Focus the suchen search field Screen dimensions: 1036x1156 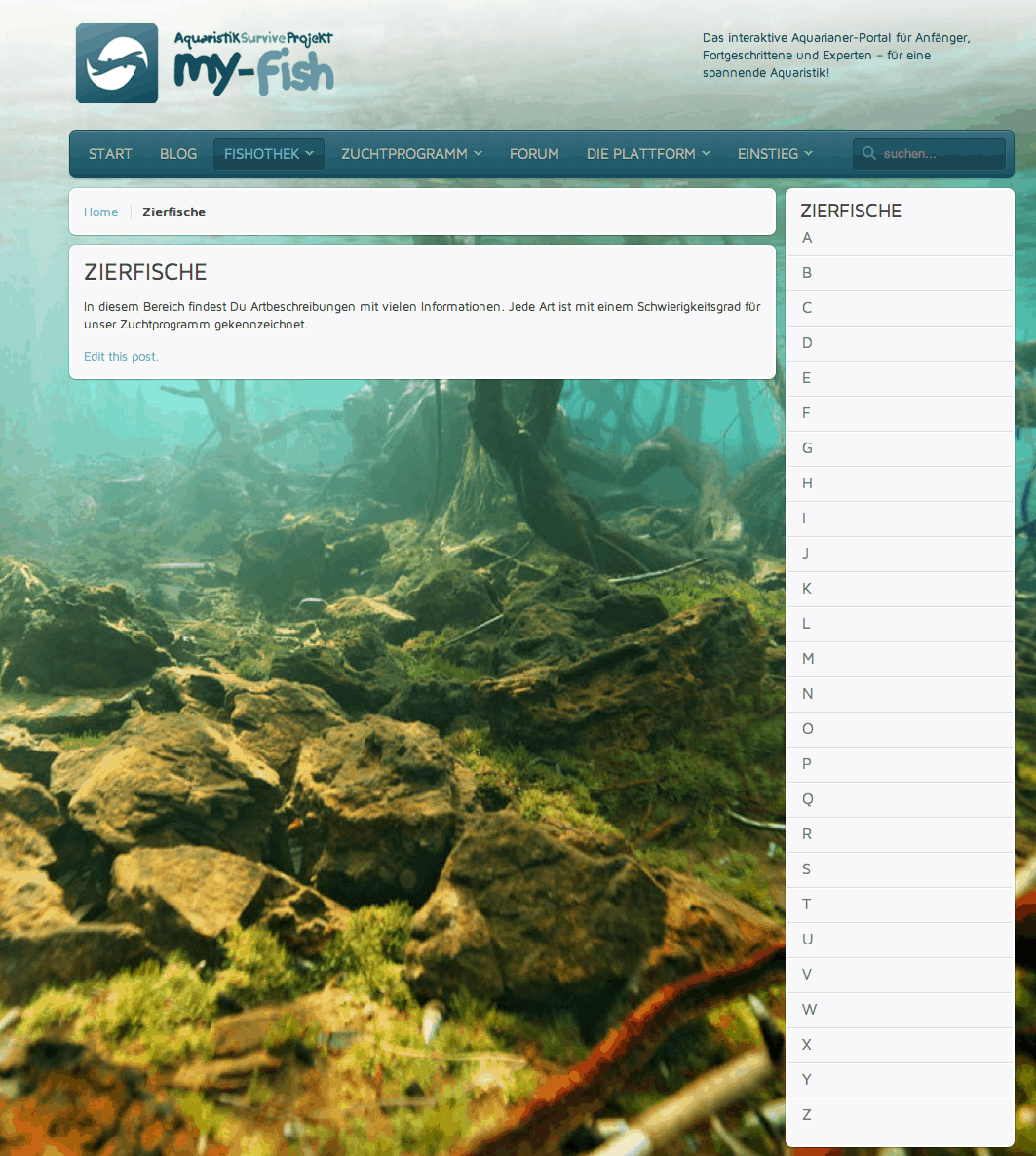pyautogui.click(x=939, y=154)
